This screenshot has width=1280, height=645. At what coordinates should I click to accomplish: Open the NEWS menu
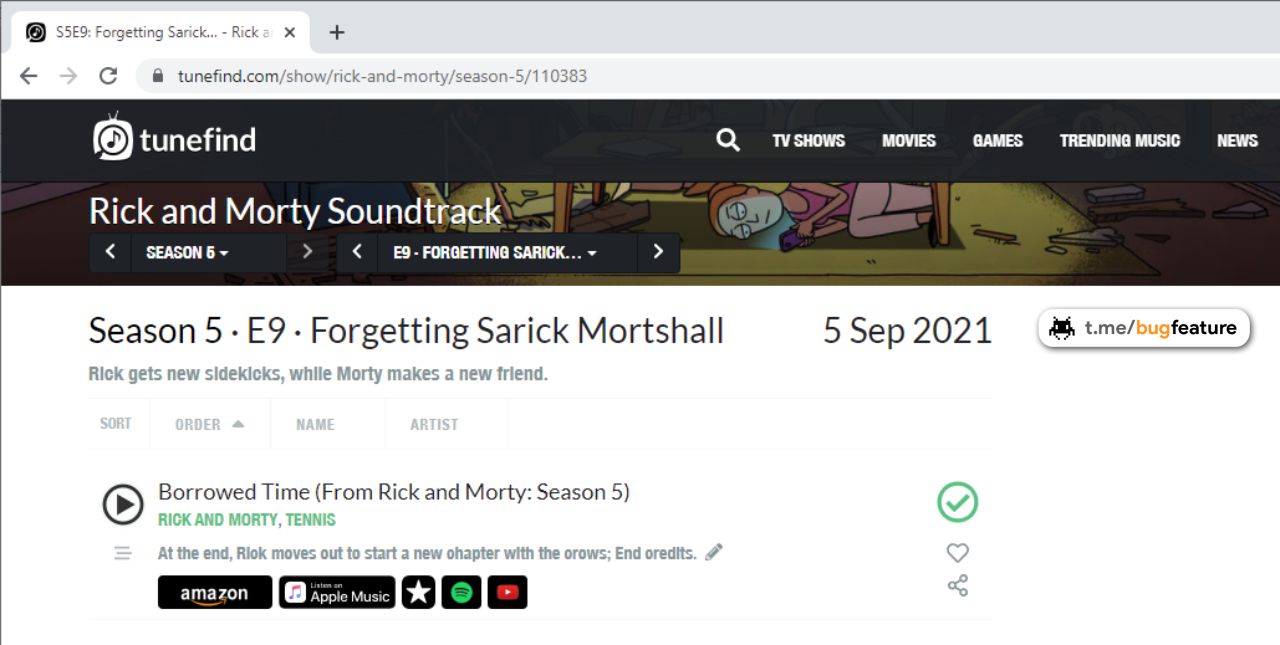[x=1237, y=141]
